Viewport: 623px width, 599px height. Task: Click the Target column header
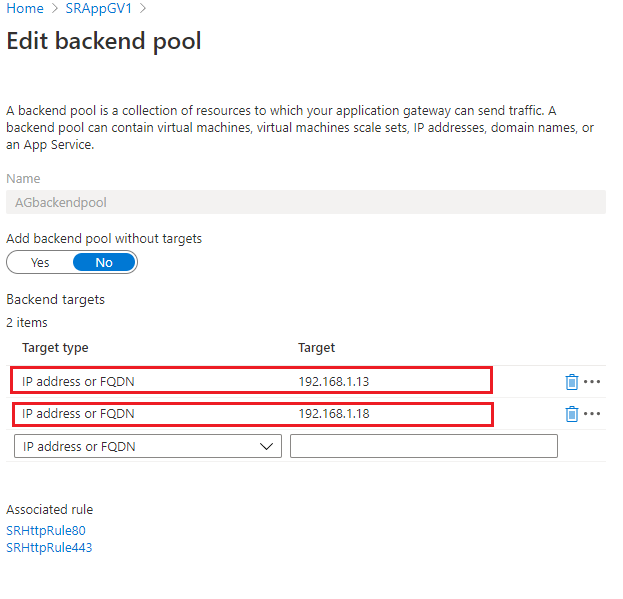316,348
